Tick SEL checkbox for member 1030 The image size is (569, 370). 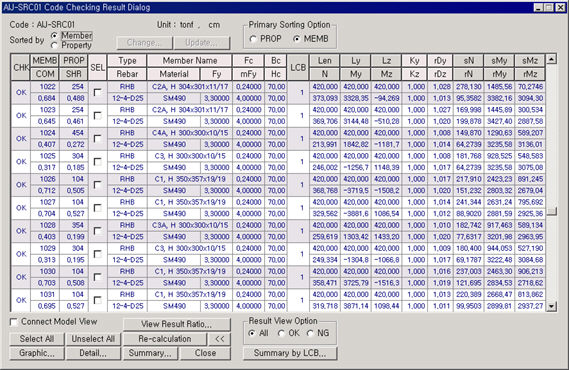point(97,277)
